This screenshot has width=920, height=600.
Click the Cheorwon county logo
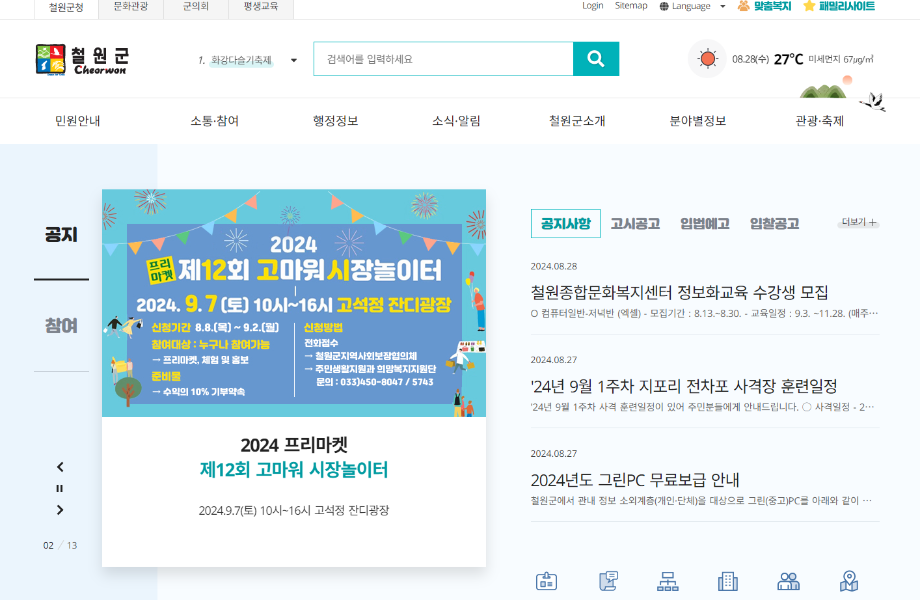(82, 59)
